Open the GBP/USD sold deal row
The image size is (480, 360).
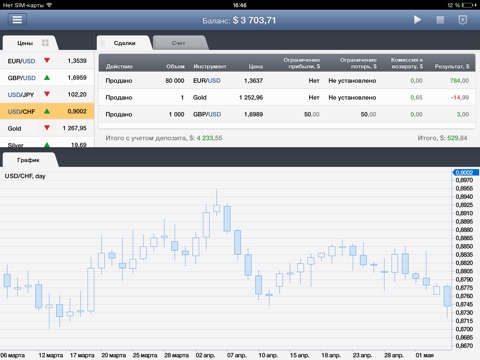tap(287, 114)
